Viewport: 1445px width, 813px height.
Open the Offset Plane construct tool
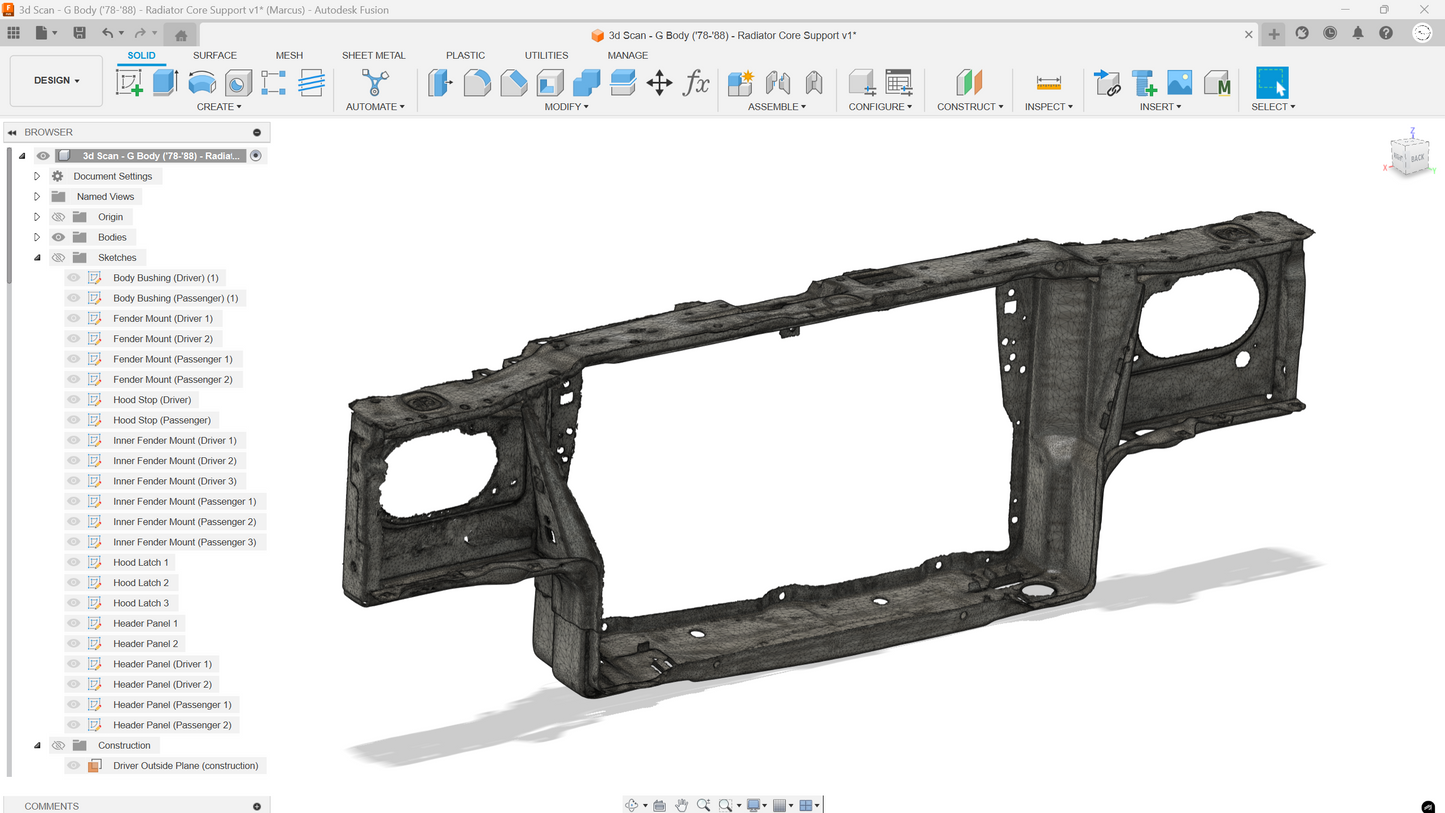click(969, 83)
